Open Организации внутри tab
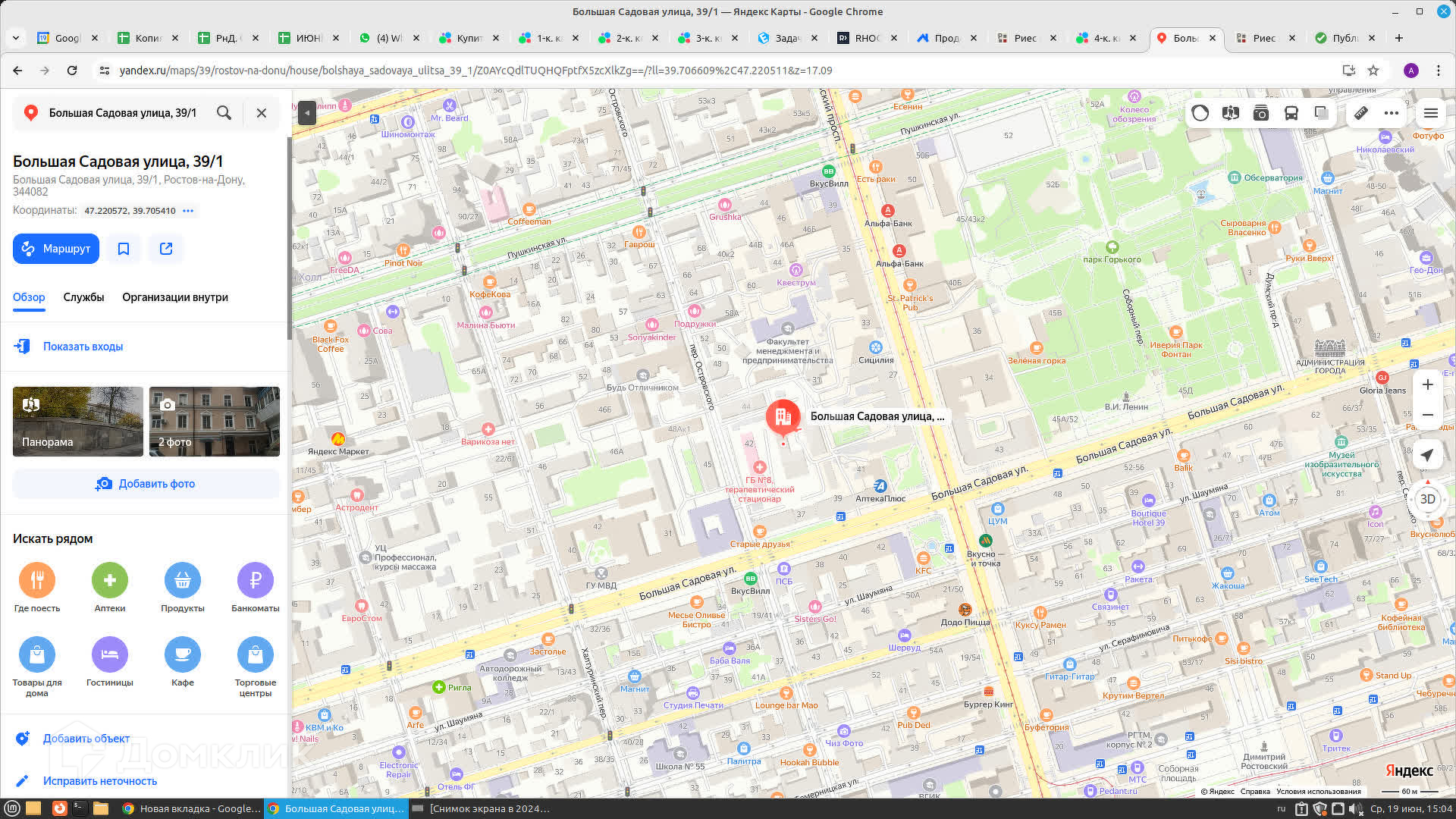The height and width of the screenshot is (819, 1456). 175,297
